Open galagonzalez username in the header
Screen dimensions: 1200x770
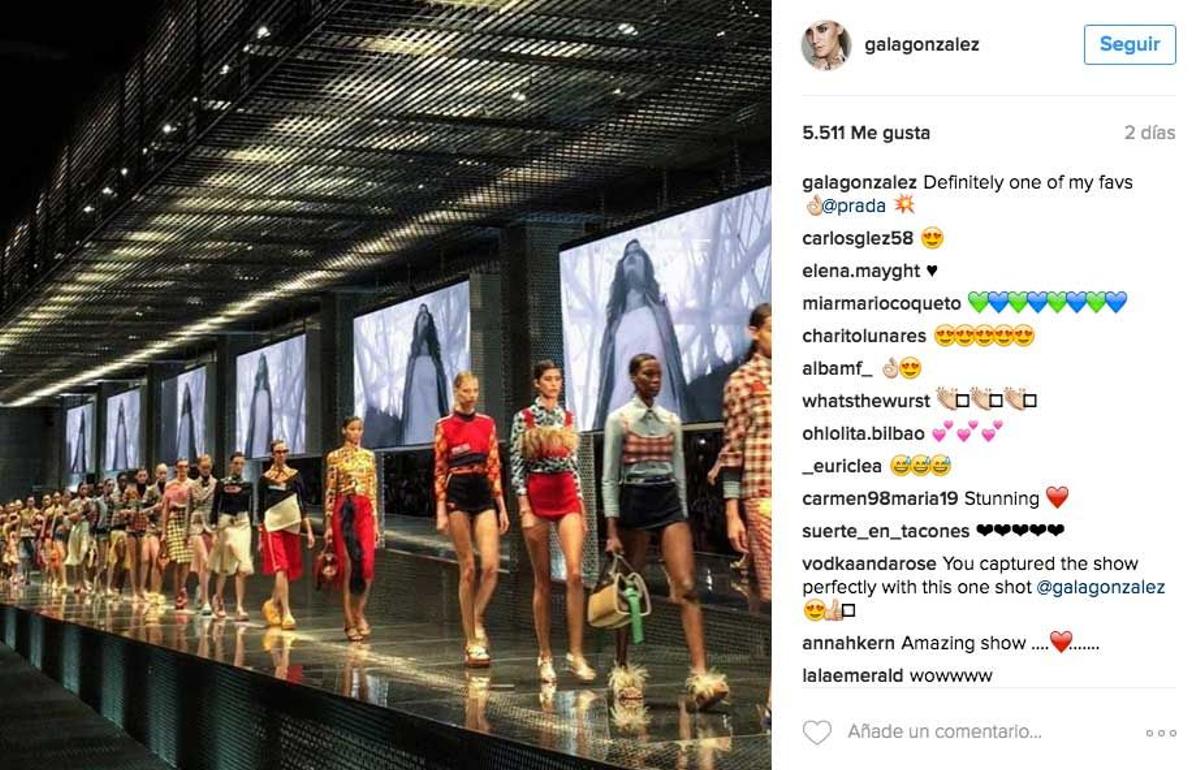click(x=921, y=45)
